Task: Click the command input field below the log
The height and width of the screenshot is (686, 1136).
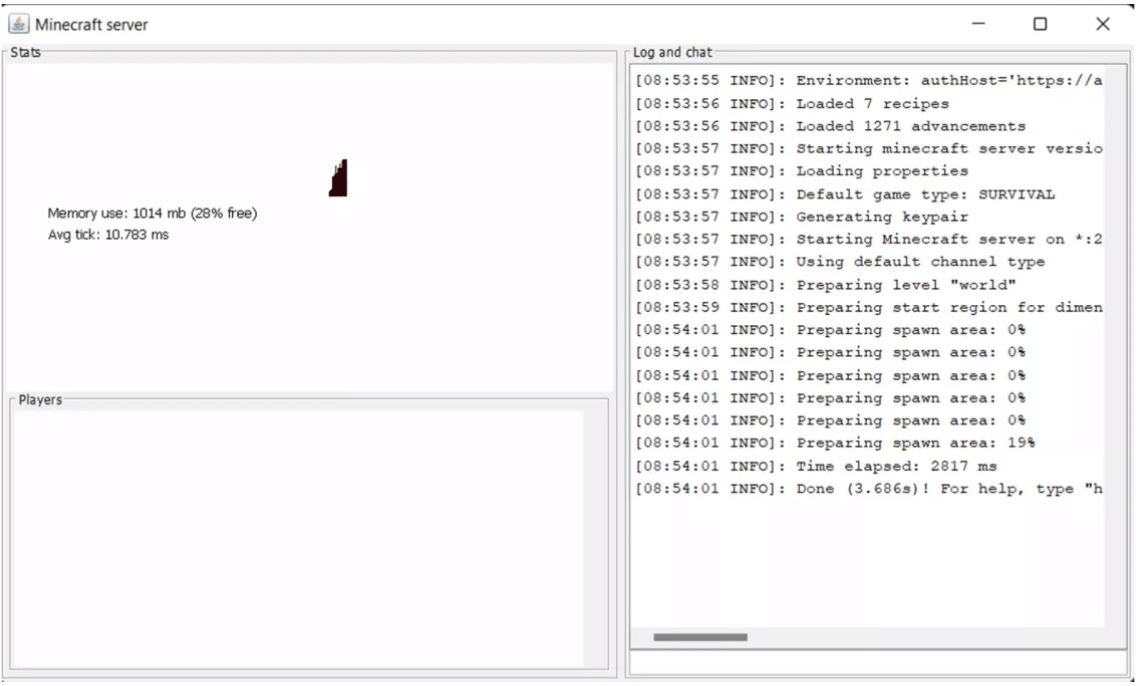Action: pyautogui.click(x=877, y=663)
